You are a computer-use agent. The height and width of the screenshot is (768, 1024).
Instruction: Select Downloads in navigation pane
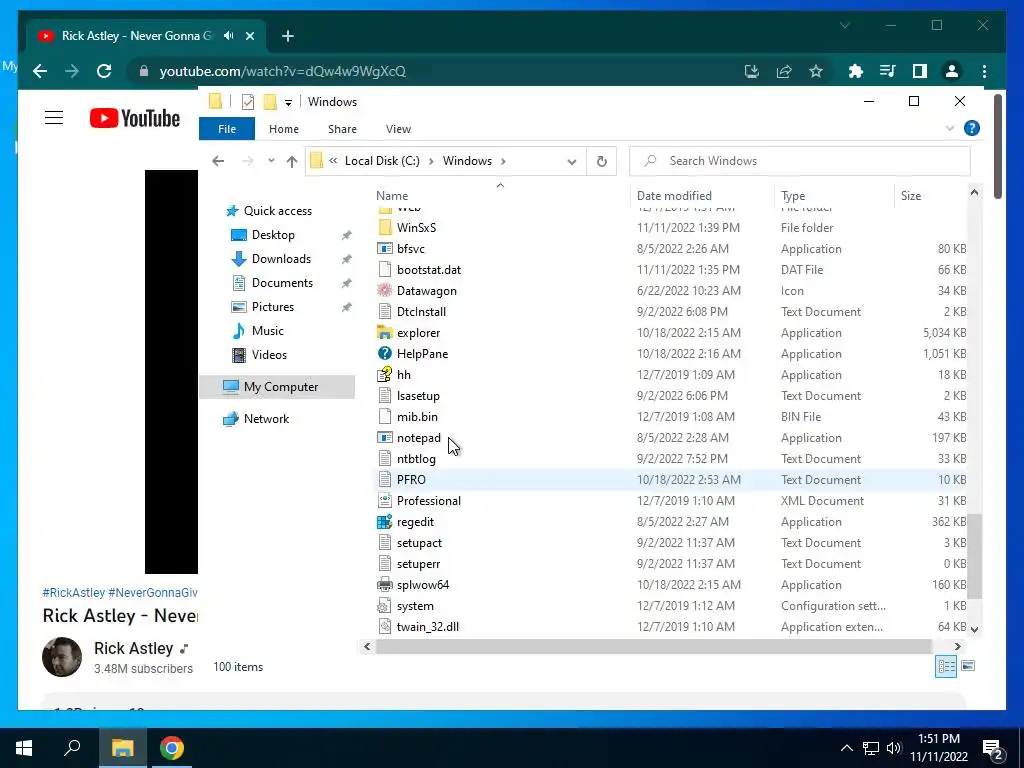click(x=281, y=259)
